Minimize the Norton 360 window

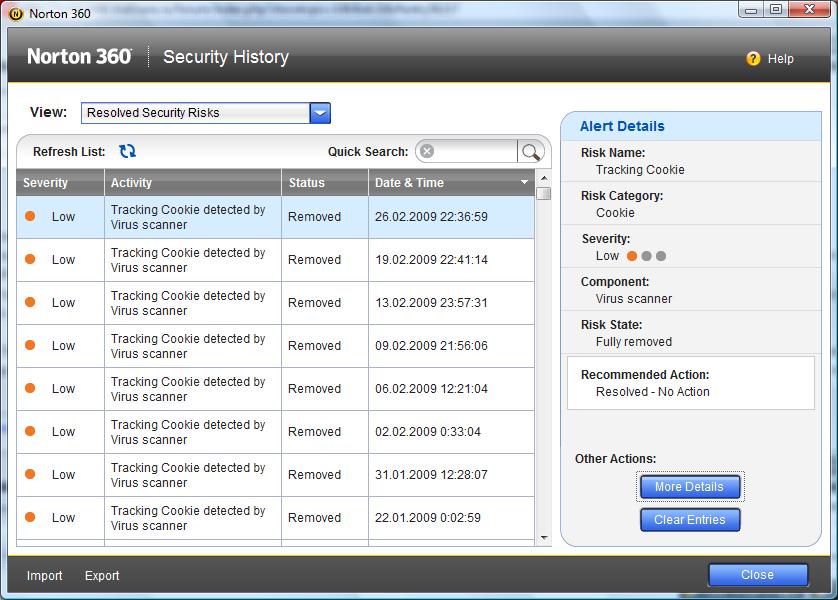(751, 10)
